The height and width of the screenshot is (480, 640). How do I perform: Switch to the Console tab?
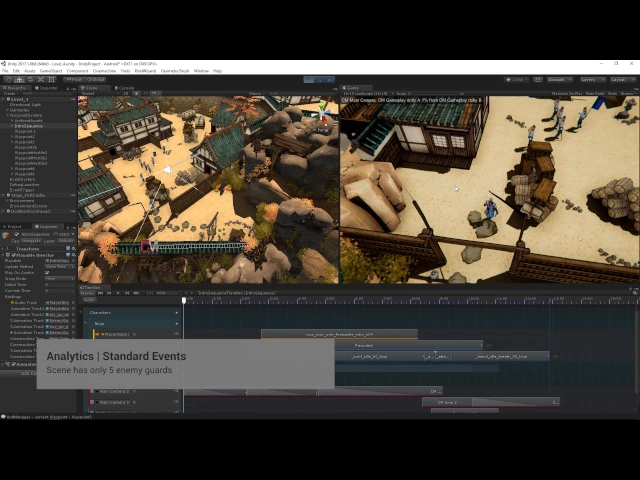(x=125, y=88)
